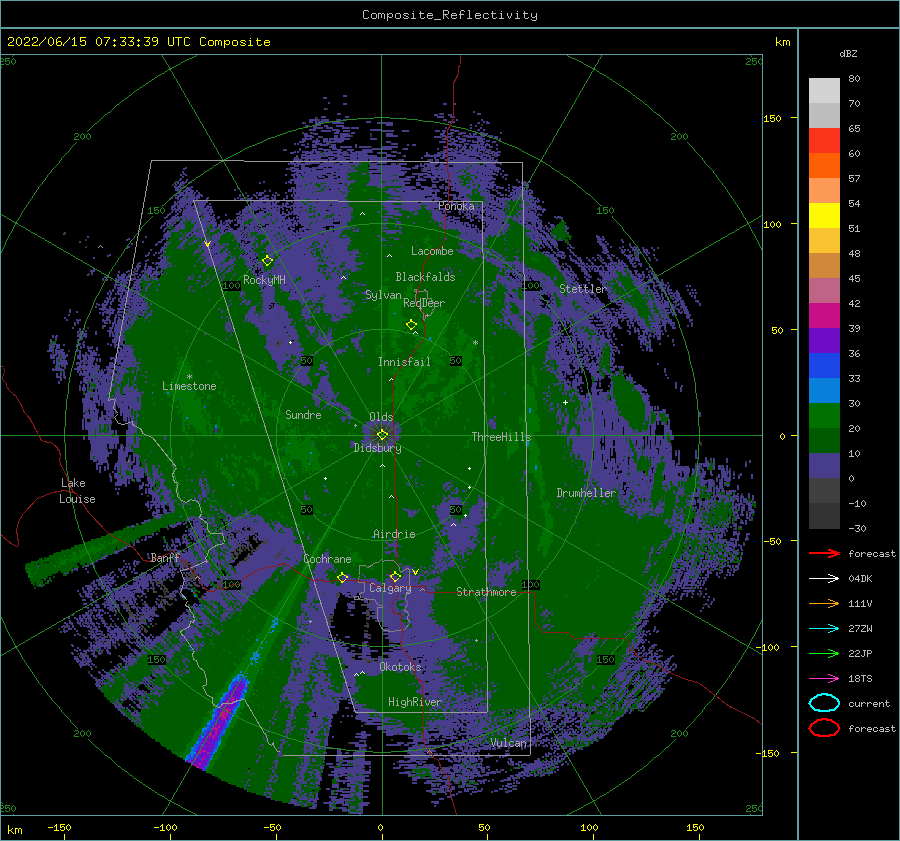Click the Vulcan label
The height and width of the screenshot is (841, 900).
508,743
